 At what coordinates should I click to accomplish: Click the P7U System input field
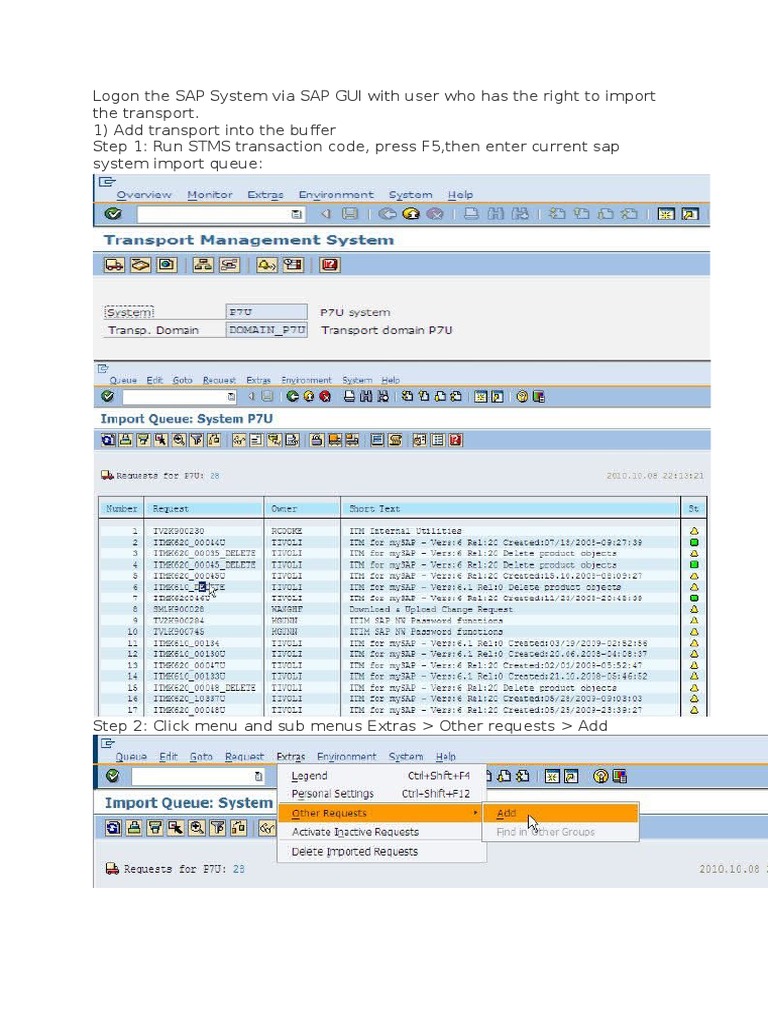click(265, 312)
